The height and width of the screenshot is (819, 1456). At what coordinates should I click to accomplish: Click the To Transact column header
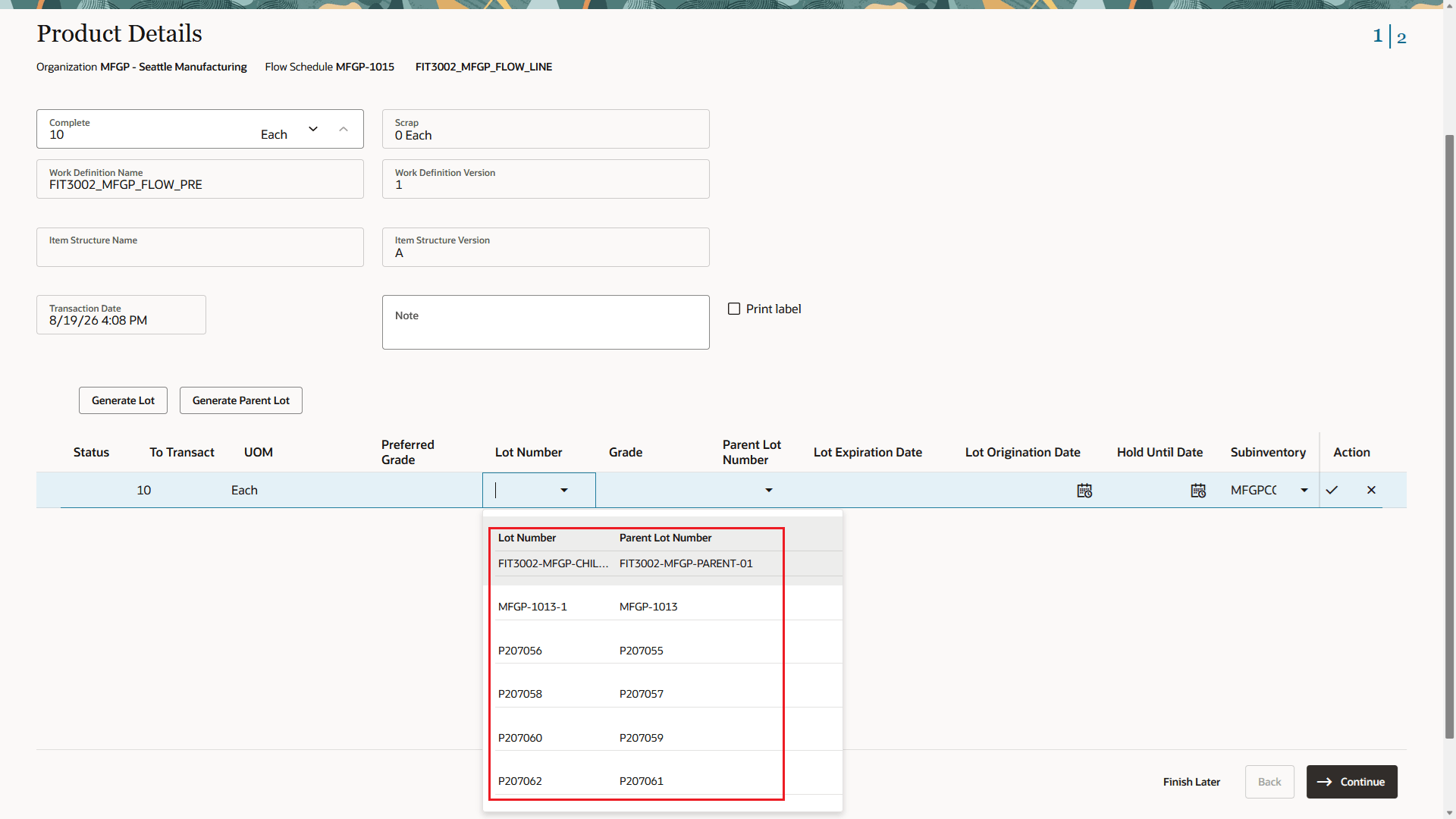point(182,452)
